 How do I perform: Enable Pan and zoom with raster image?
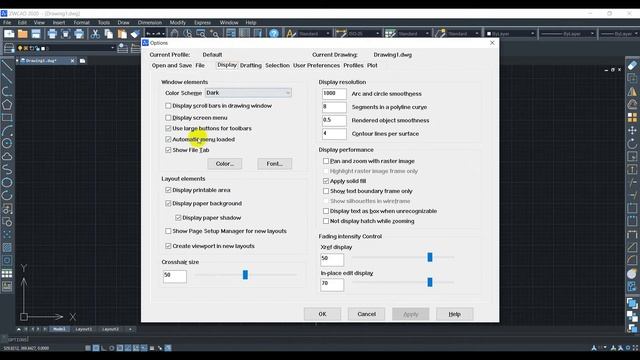(326, 161)
